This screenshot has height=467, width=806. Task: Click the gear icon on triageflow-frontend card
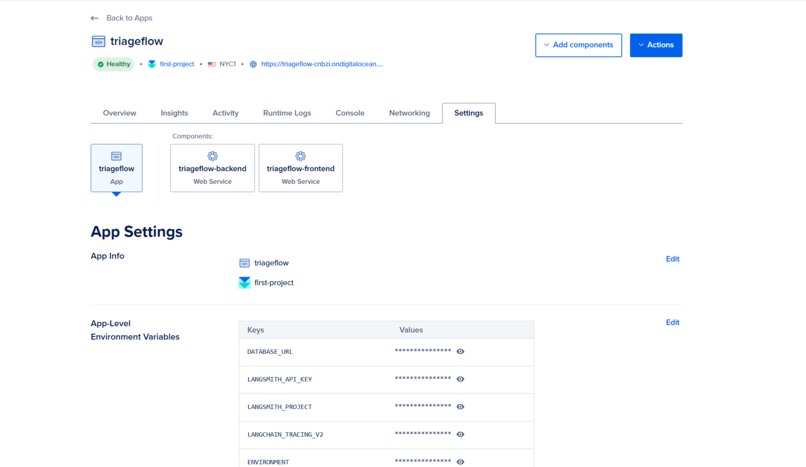click(x=300, y=156)
